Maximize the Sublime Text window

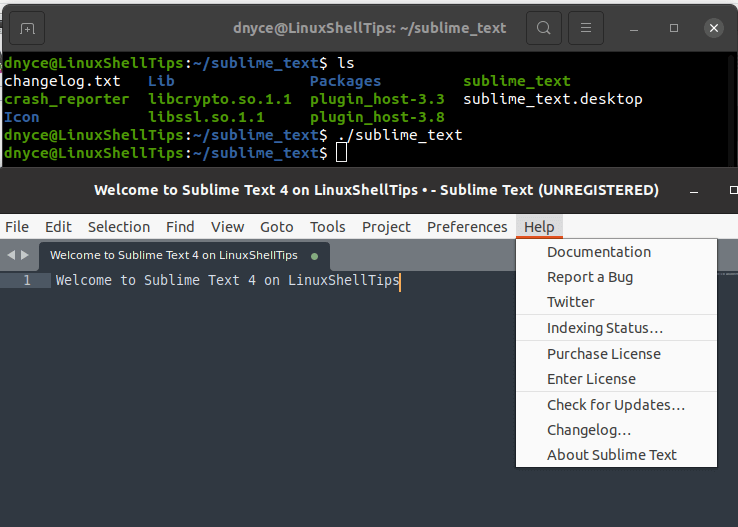pyautogui.click(x=733, y=190)
